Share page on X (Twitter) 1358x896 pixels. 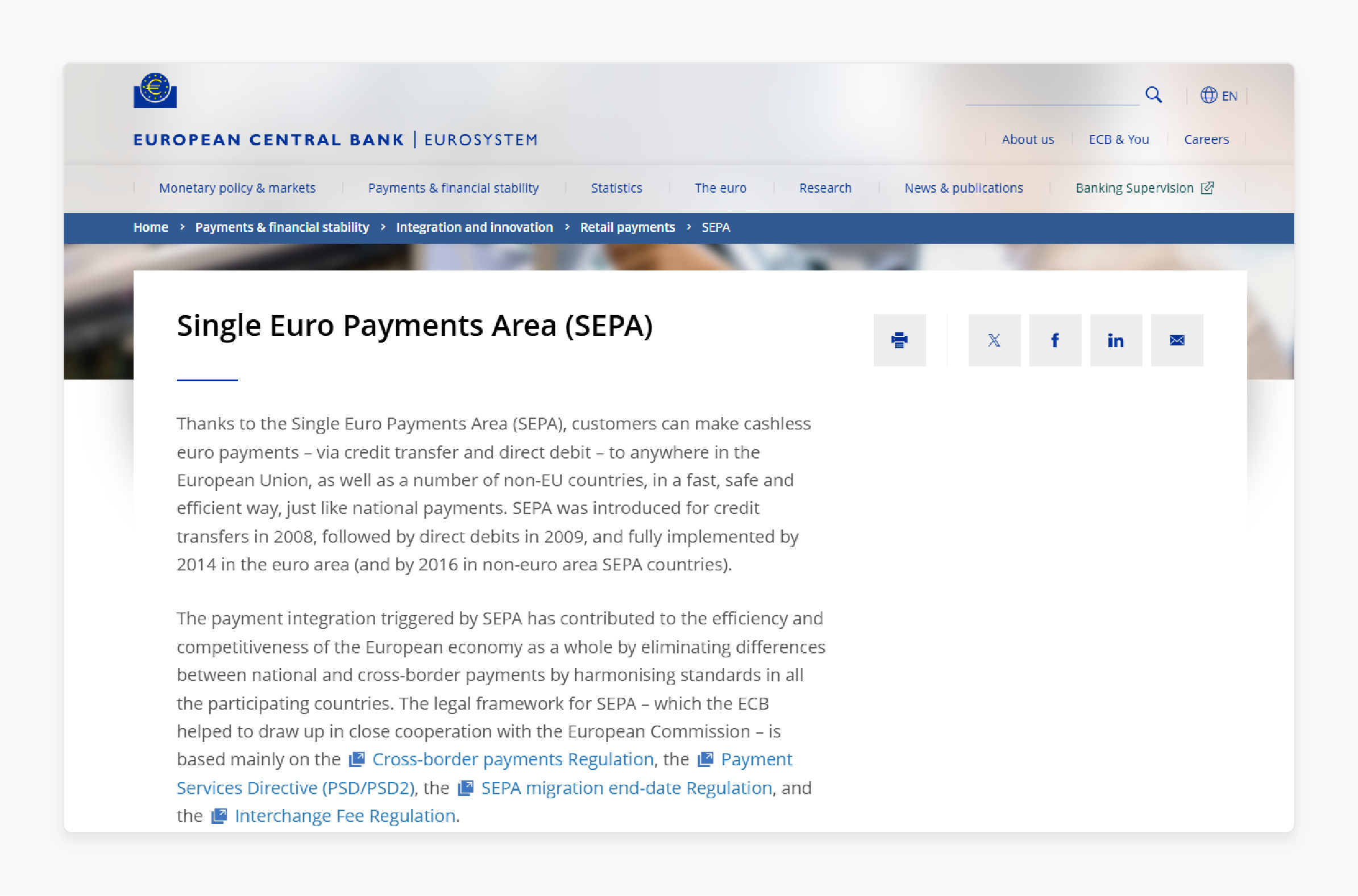[x=995, y=340]
